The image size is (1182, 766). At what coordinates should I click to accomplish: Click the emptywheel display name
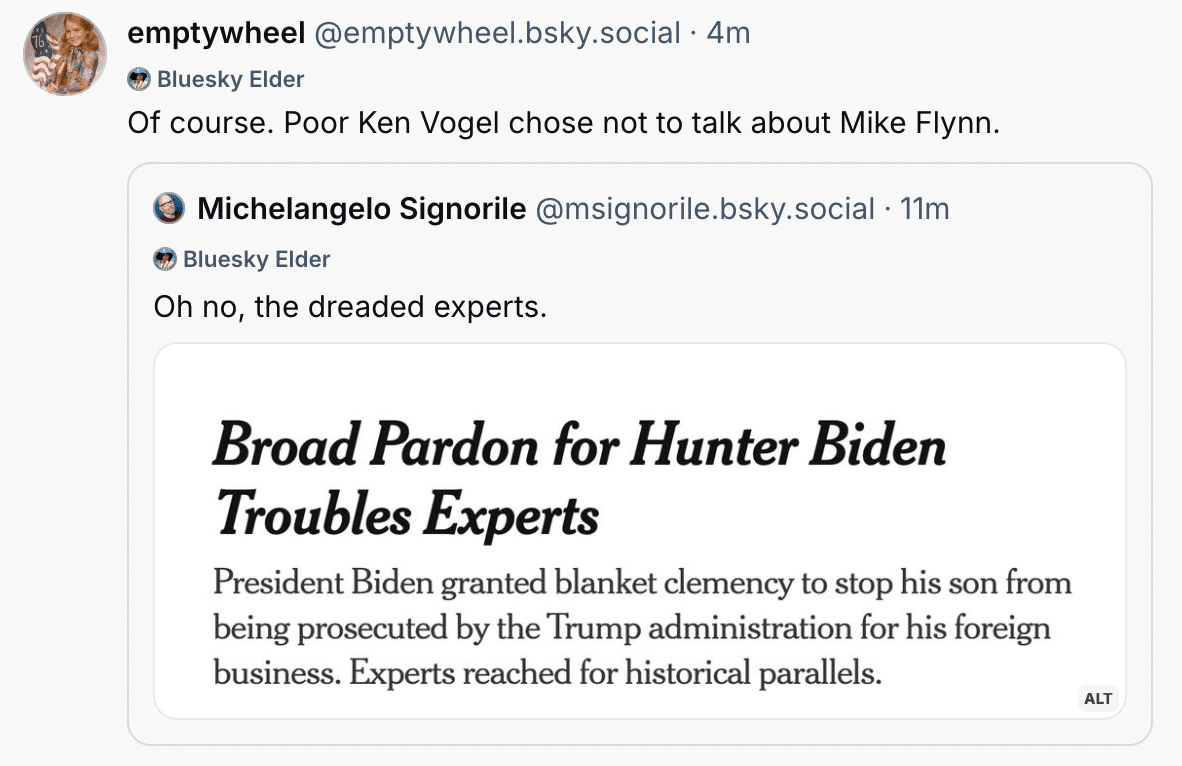point(216,33)
